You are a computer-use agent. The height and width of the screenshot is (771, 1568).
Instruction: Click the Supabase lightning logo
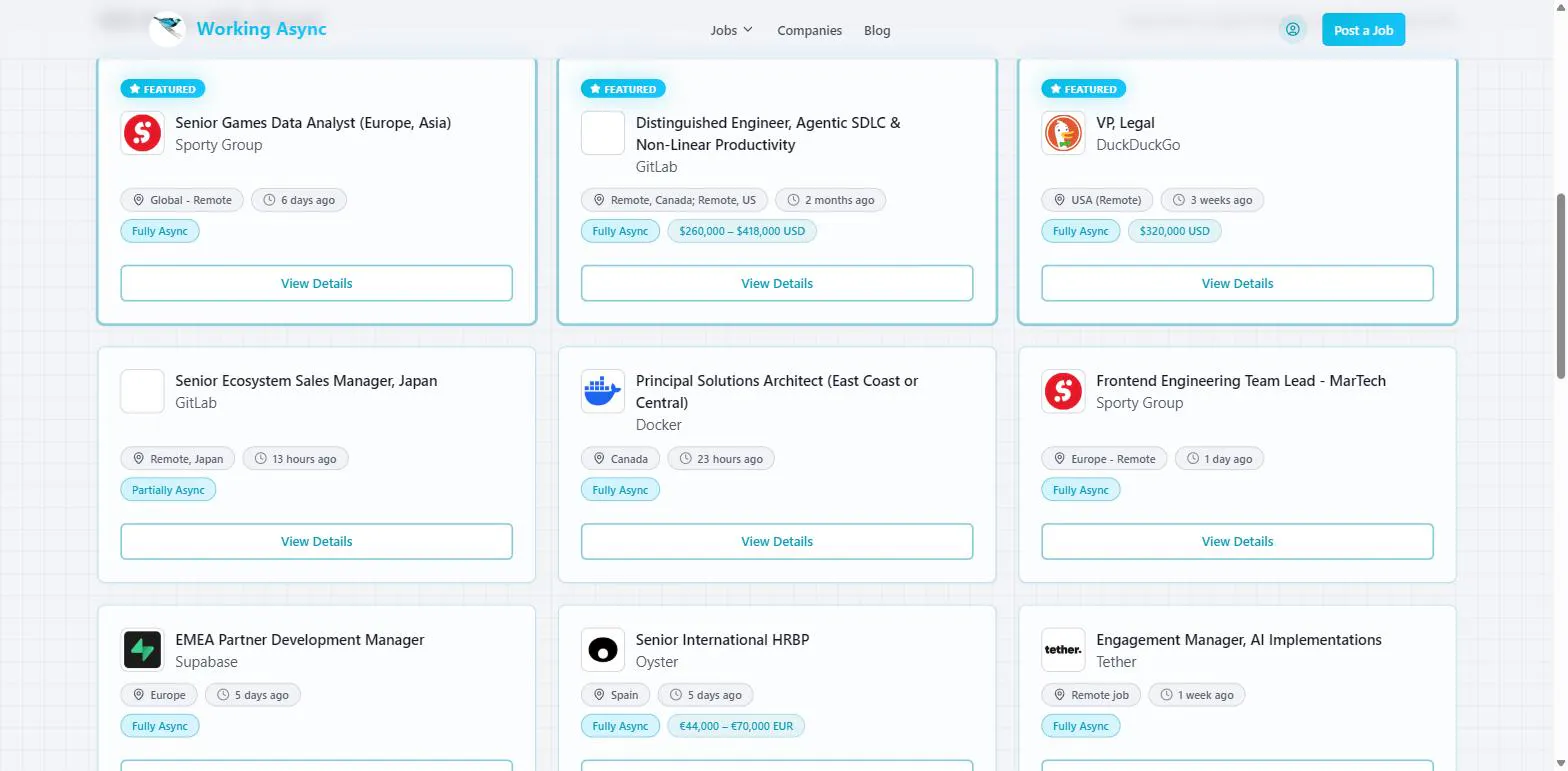142,650
